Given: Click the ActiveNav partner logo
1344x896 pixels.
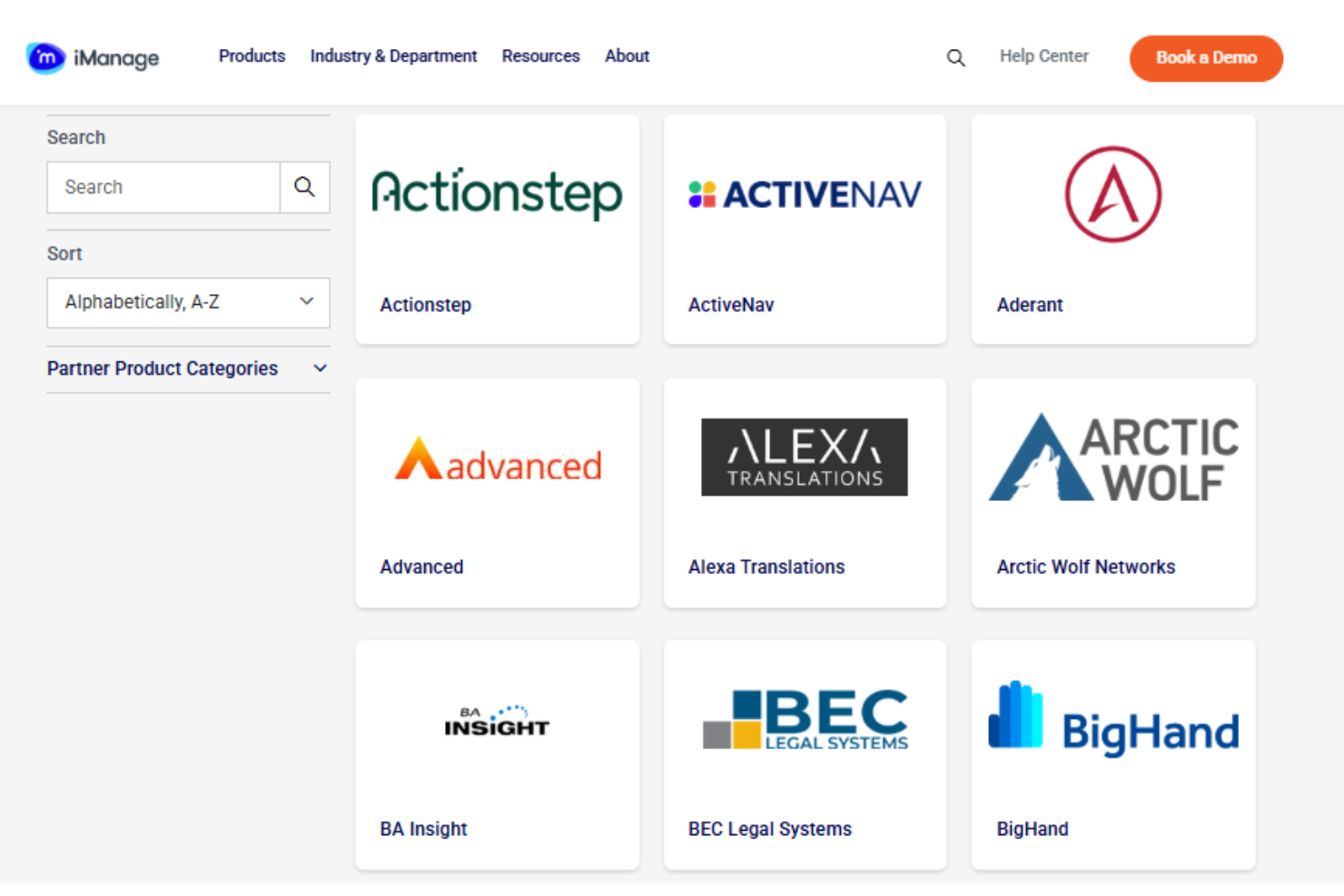Looking at the screenshot, I should (804, 194).
